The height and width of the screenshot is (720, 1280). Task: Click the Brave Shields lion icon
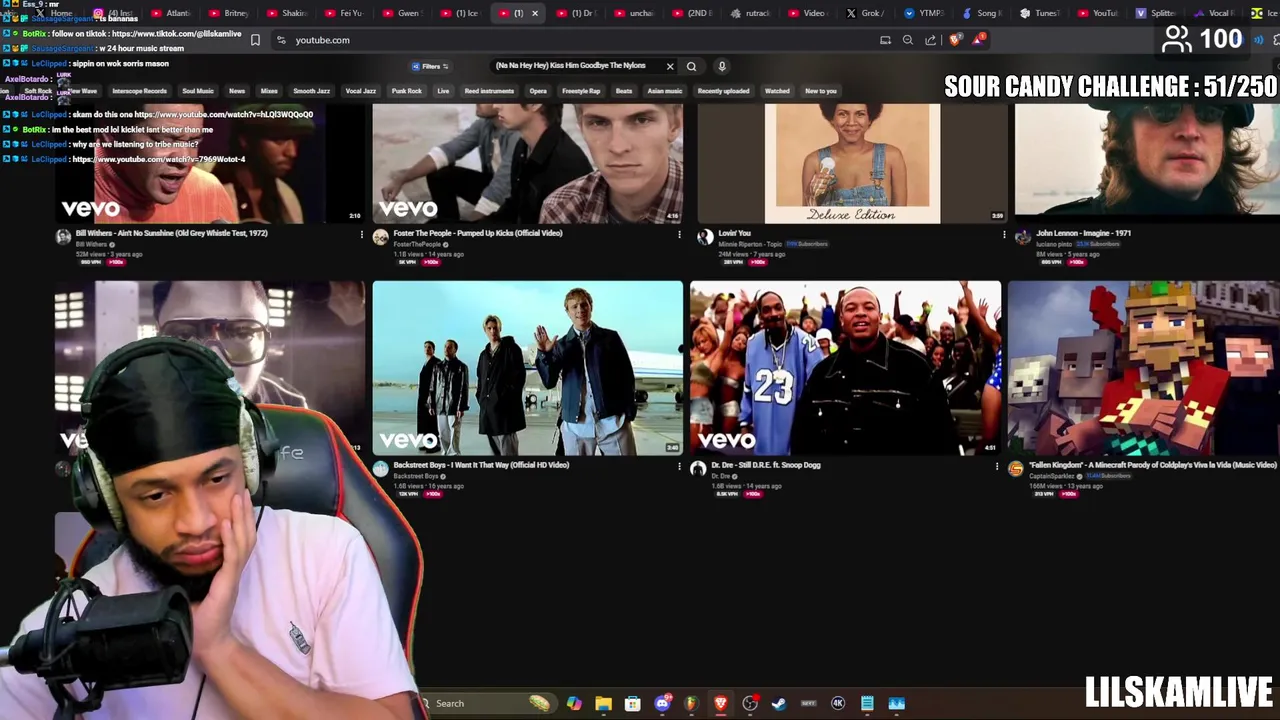point(955,40)
